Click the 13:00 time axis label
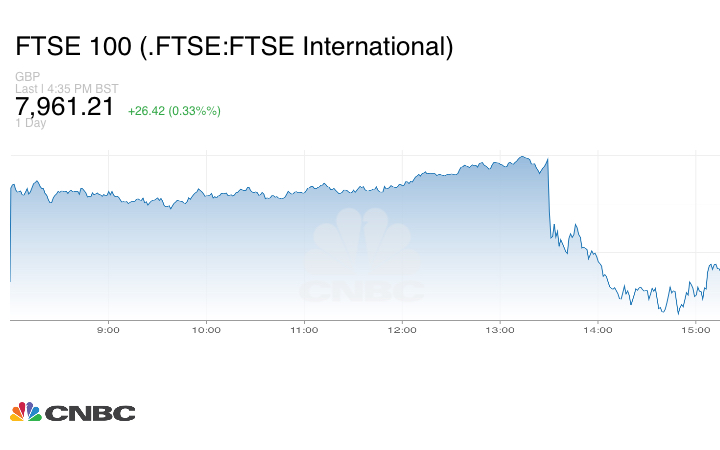The width and height of the screenshot is (720, 450). point(499,329)
